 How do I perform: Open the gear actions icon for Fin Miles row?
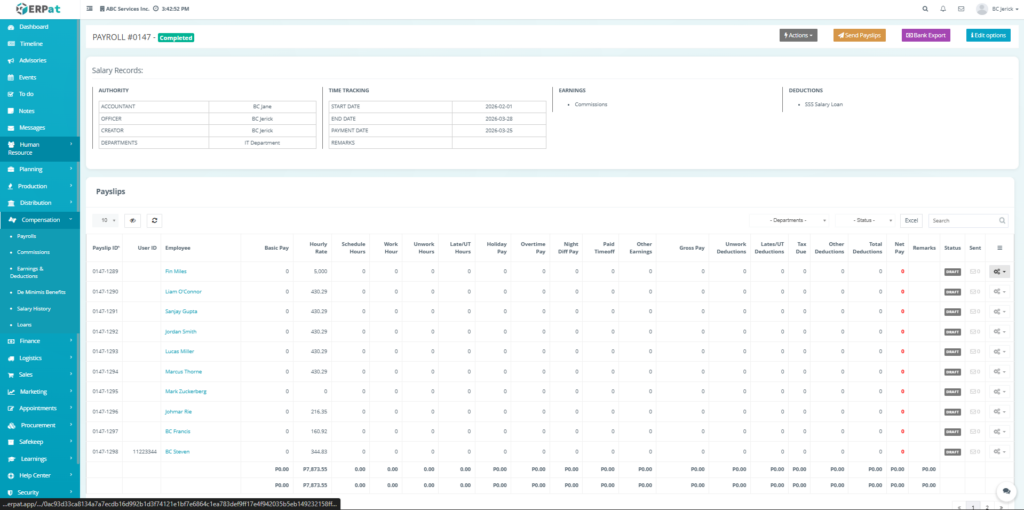[x=999, y=271]
